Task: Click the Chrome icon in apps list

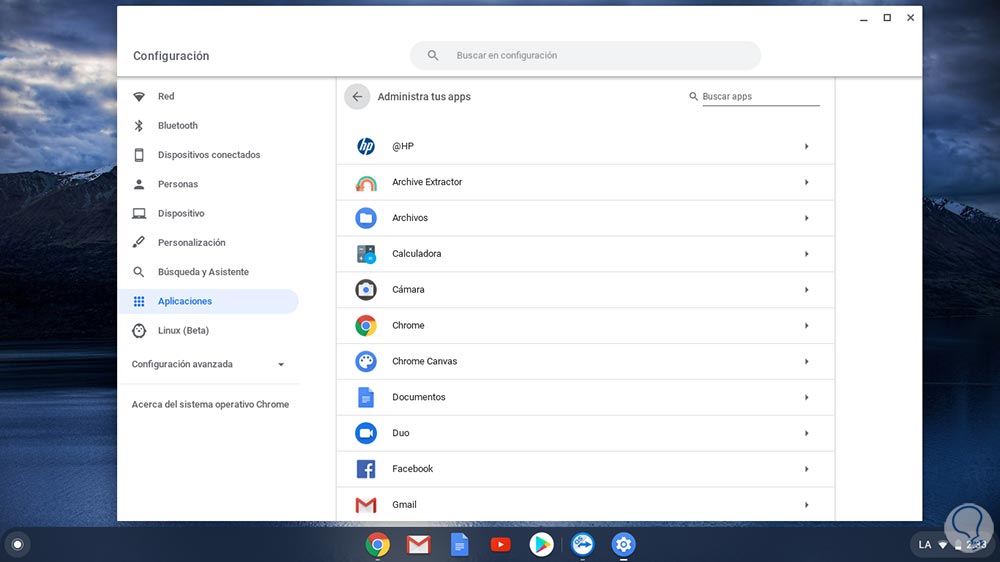Action: (x=365, y=325)
